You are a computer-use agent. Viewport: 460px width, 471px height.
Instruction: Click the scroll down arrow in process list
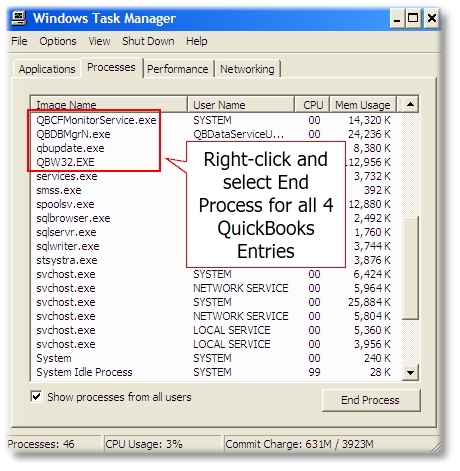(410, 372)
